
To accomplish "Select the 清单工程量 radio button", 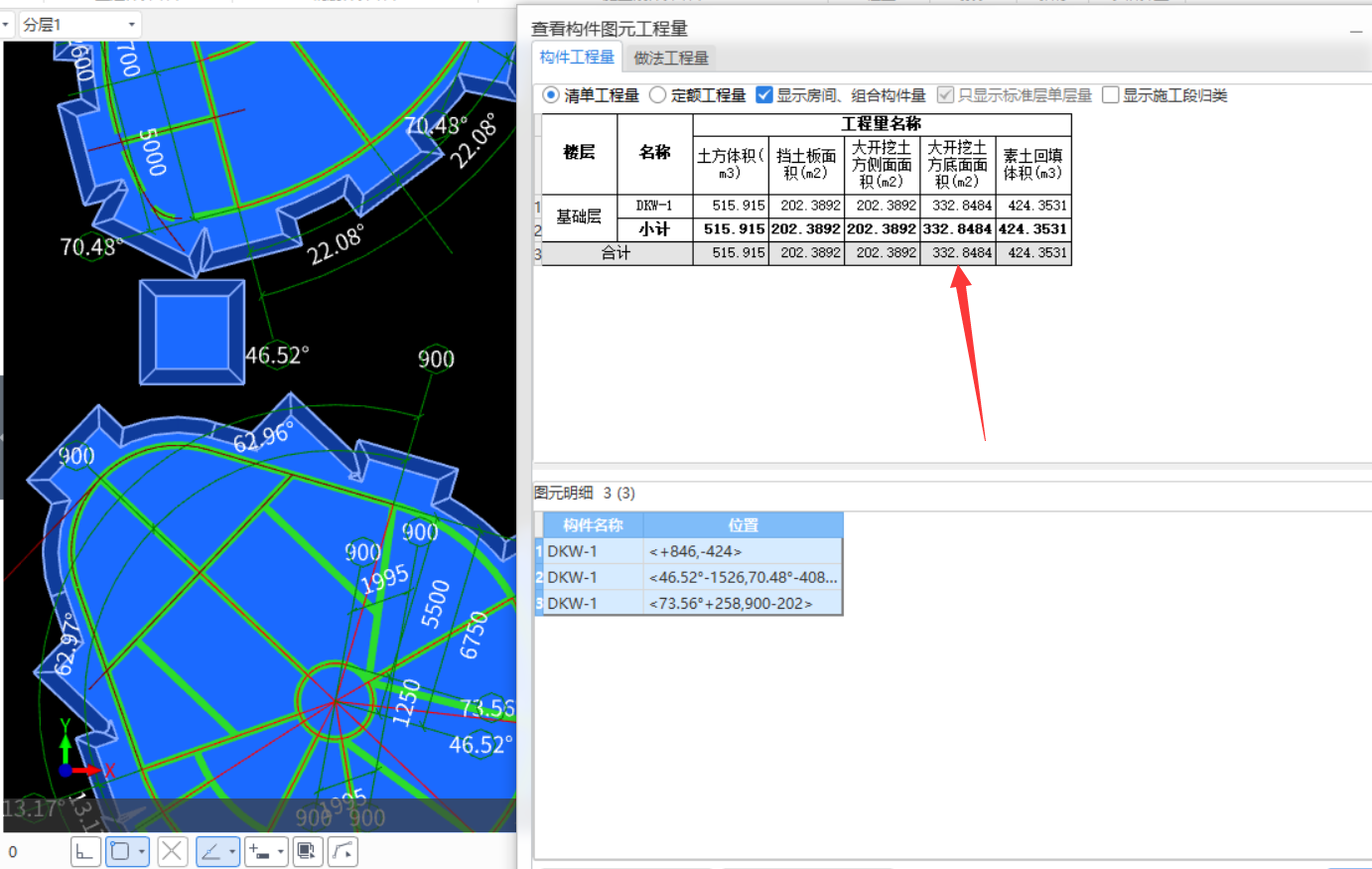I will 551,95.
